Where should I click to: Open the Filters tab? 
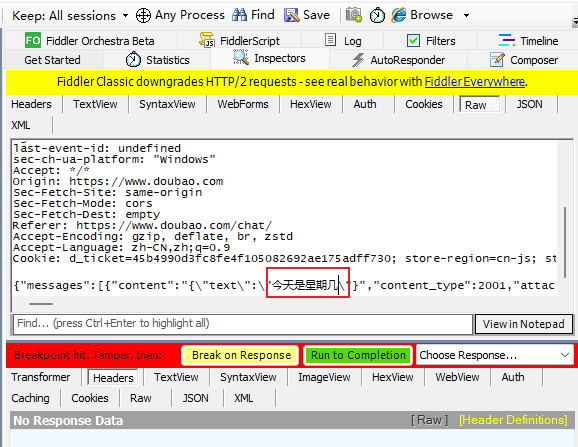[x=431, y=41]
